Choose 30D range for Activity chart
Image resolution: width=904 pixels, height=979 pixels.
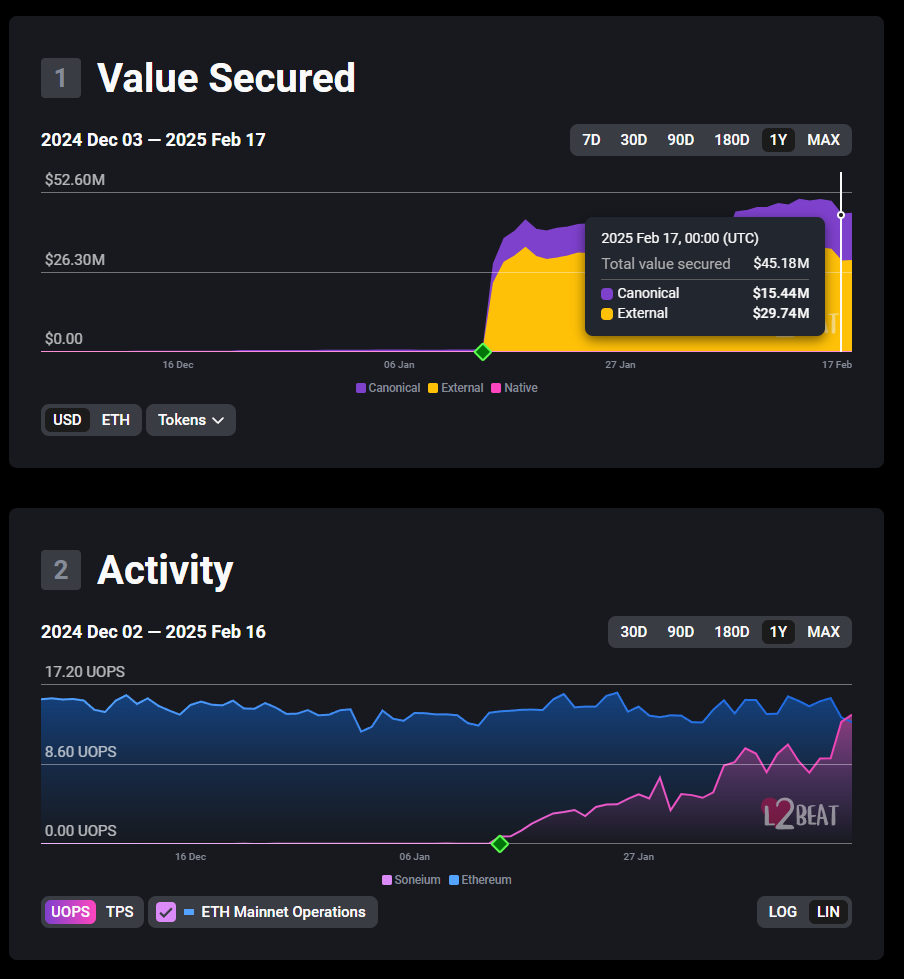[x=633, y=632]
